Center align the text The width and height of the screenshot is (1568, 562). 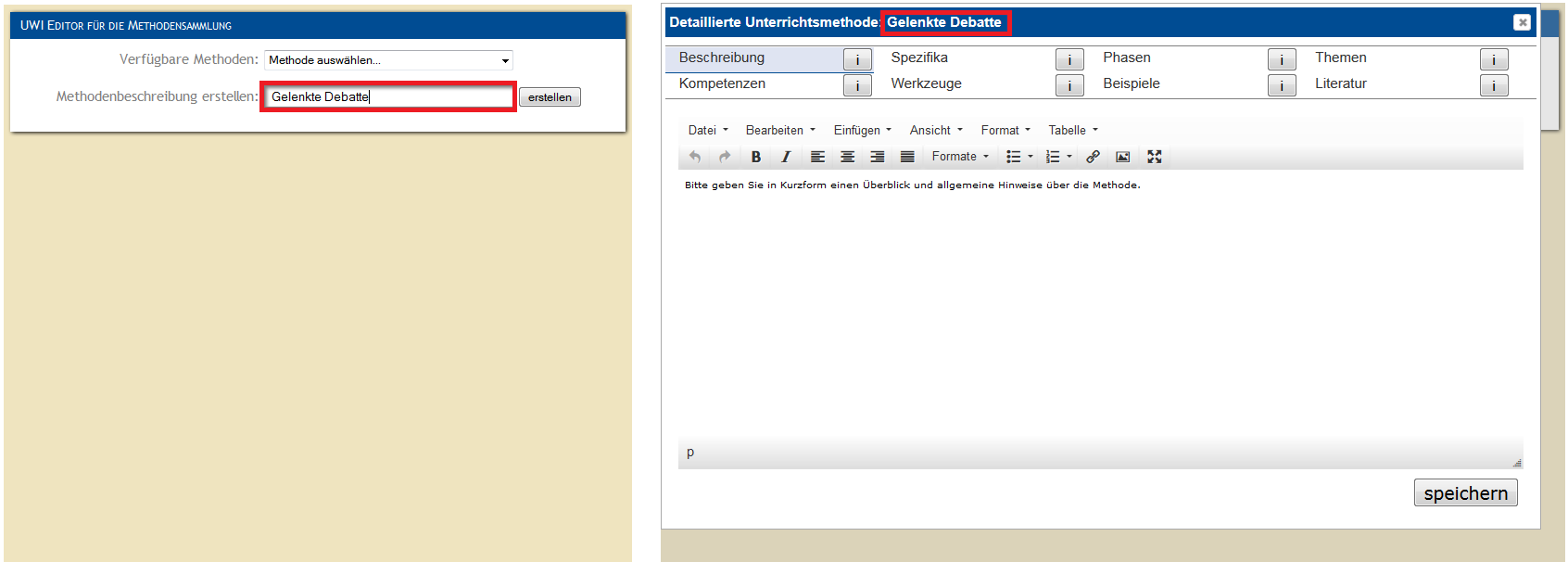(x=847, y=157)
